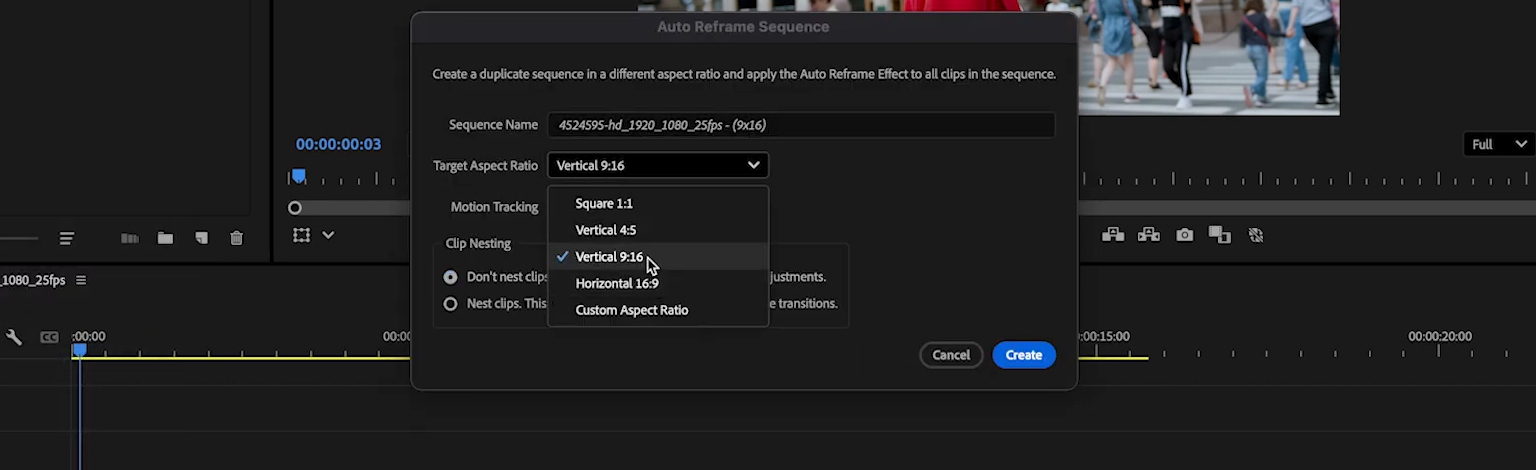Click the Cancel button in the dialog

tap(951, 355)
